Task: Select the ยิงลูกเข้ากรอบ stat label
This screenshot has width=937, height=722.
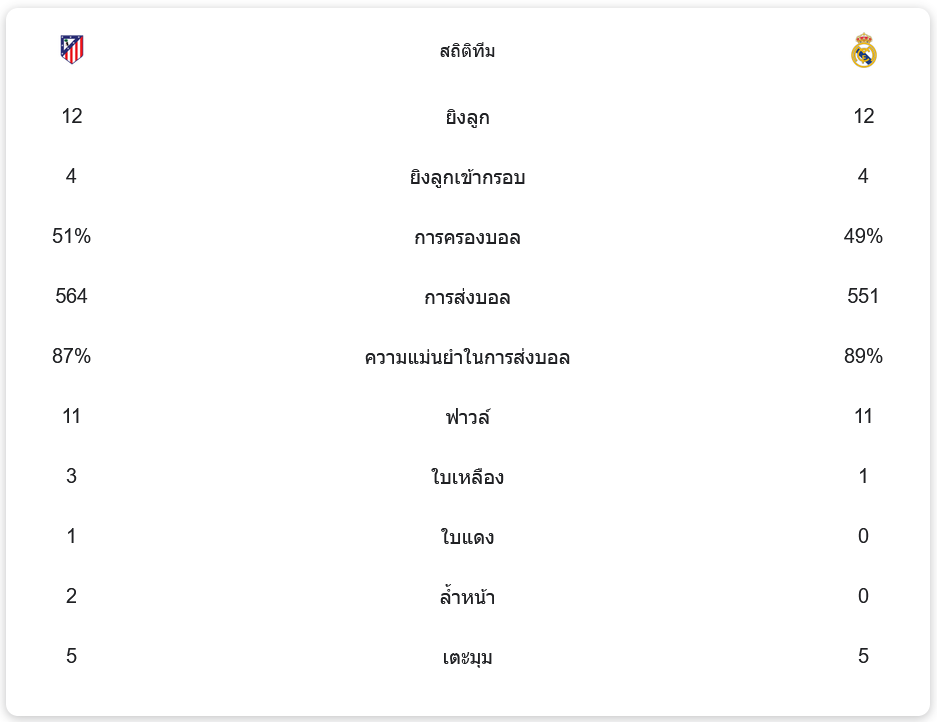Action: click(467, 178)
